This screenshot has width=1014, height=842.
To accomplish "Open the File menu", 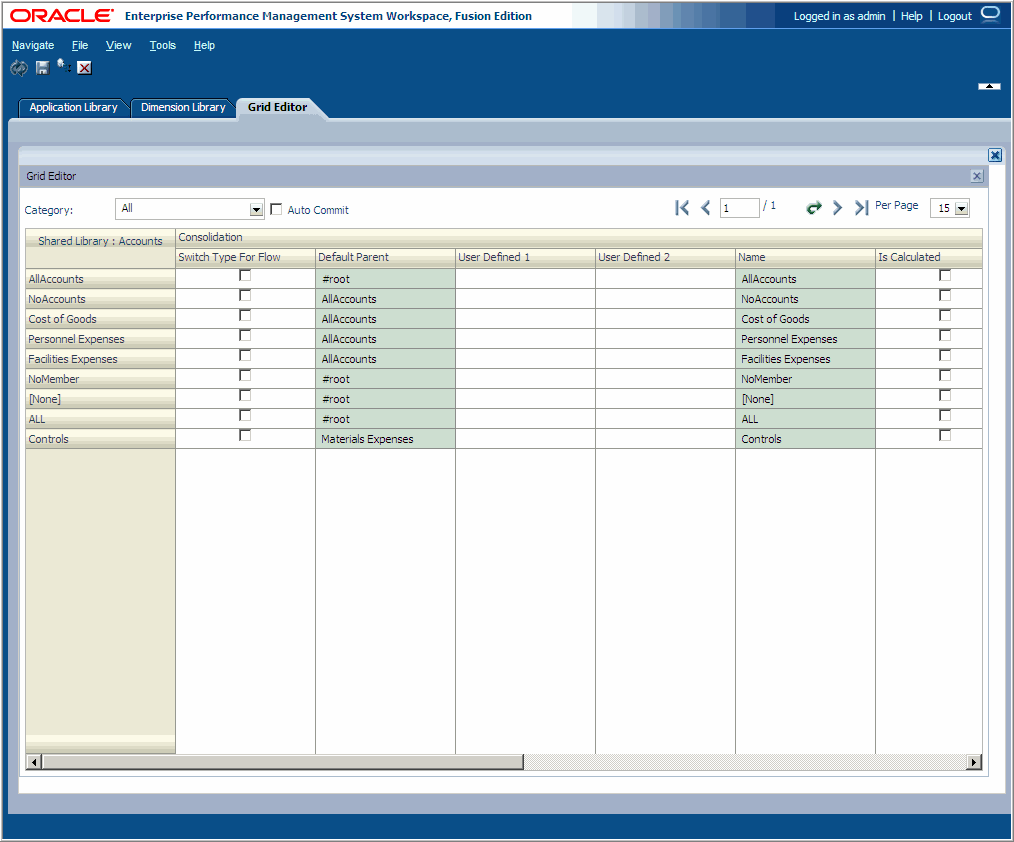I will (80, 45).
